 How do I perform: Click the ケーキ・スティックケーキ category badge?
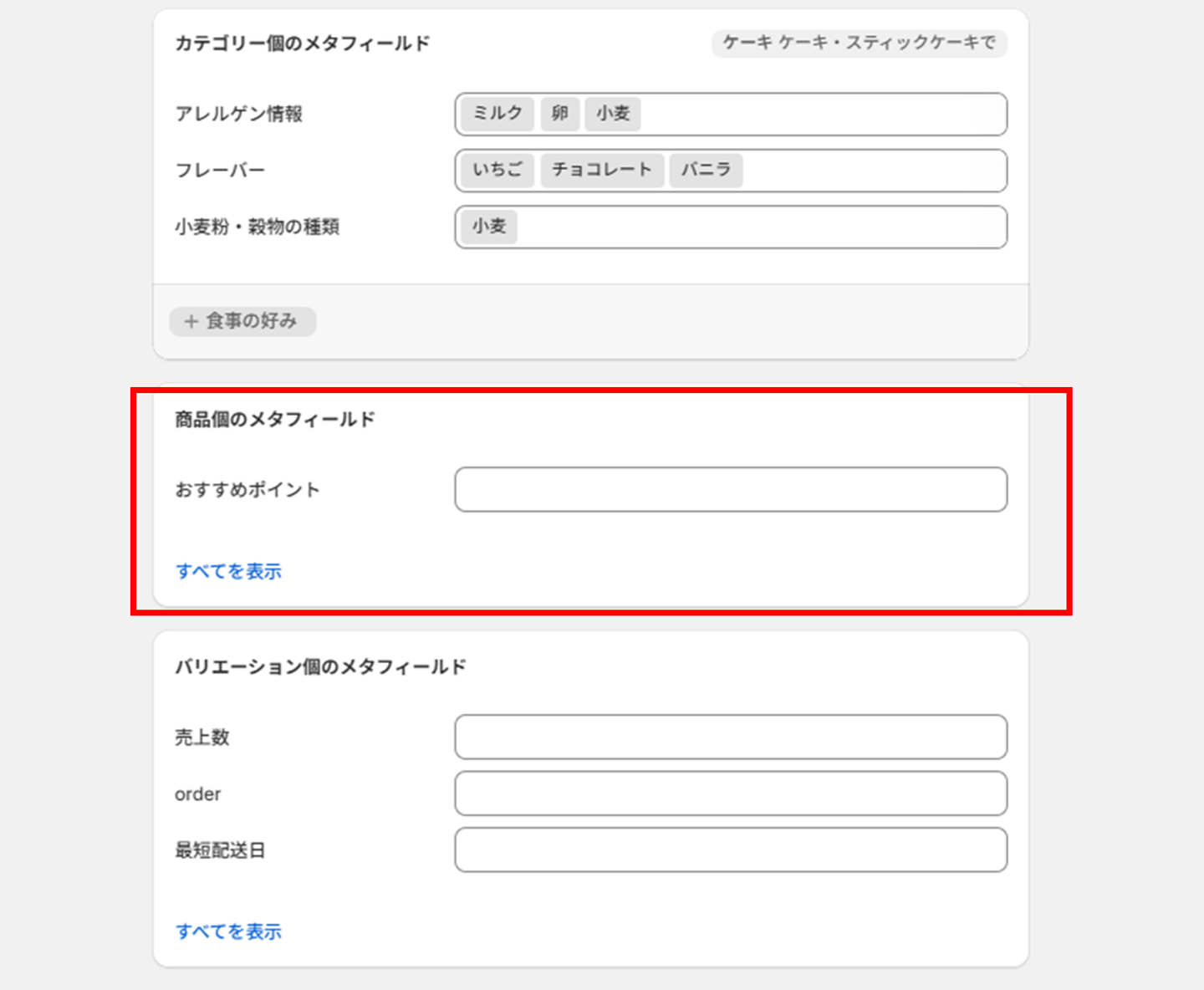[x=859, y=43]
